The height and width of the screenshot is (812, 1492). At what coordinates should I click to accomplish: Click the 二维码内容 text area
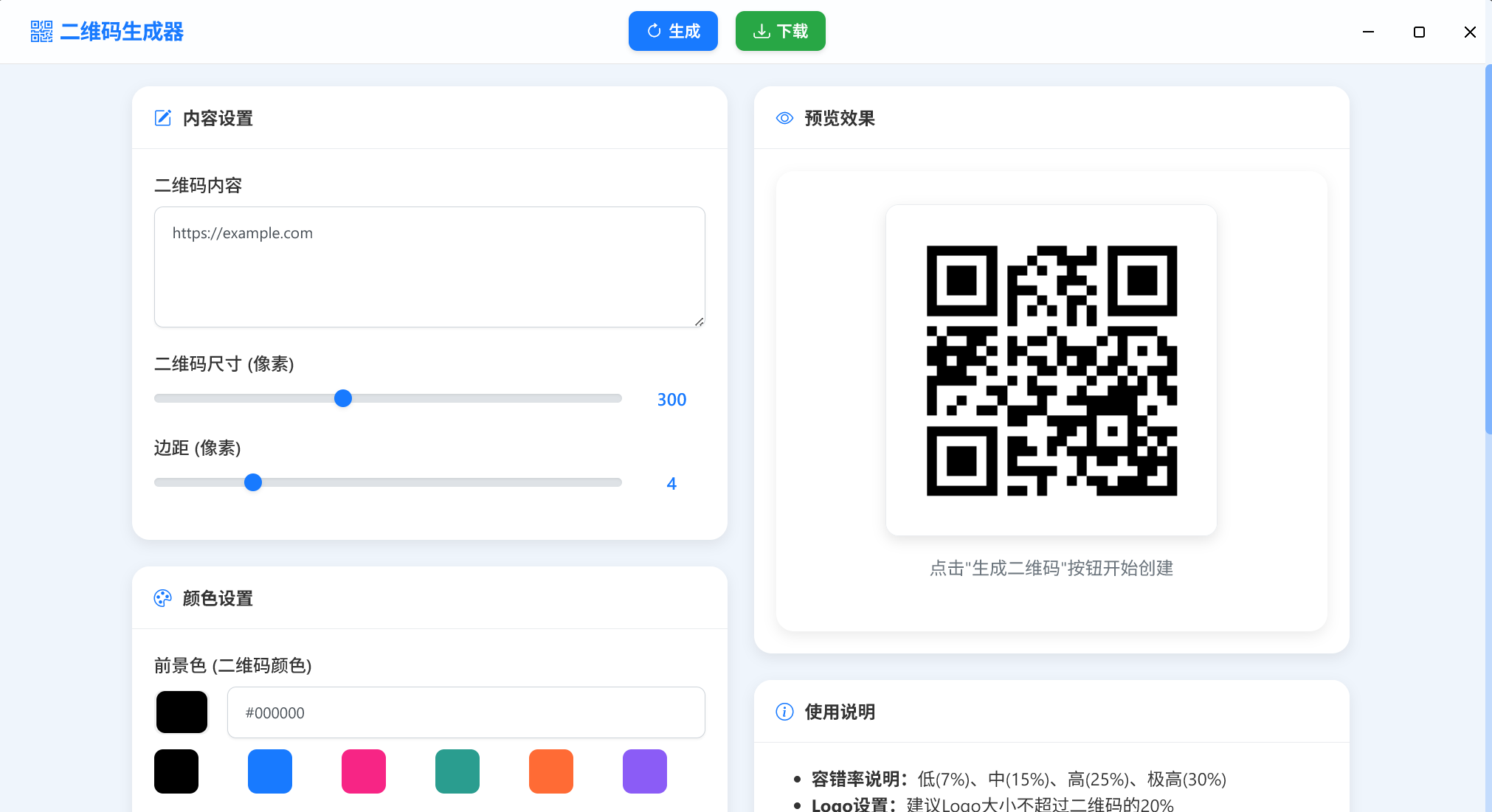point(429,267)
